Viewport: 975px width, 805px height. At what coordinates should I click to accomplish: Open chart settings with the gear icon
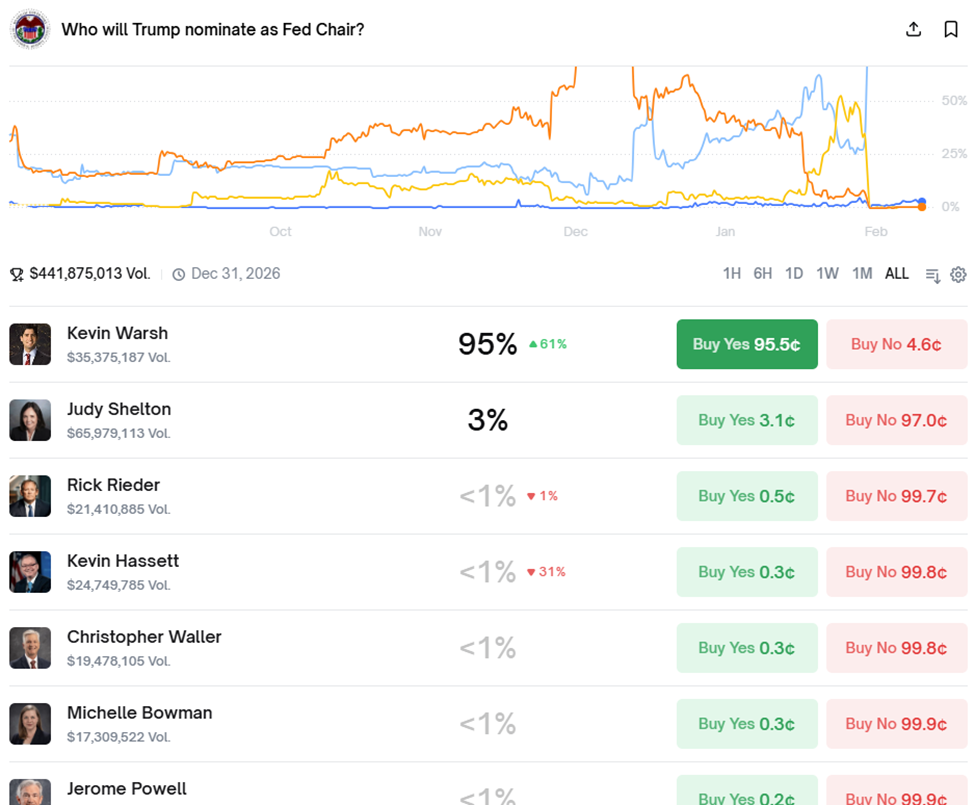pos(958,274)
